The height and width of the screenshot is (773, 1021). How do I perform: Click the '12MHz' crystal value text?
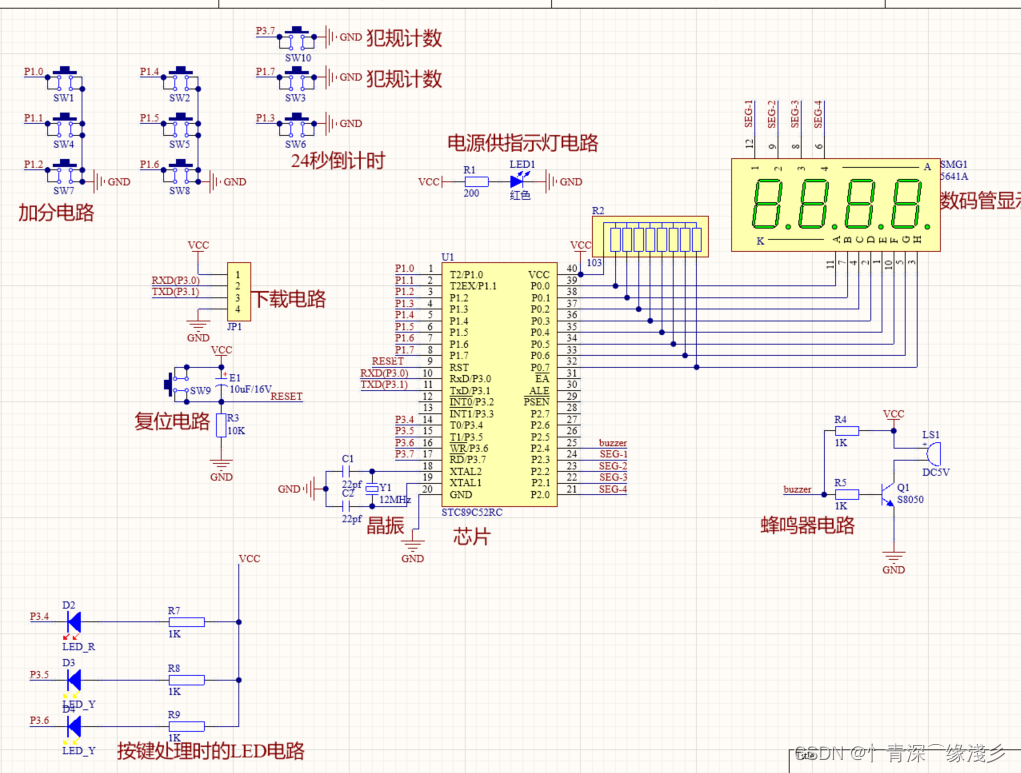click(395, 500)
